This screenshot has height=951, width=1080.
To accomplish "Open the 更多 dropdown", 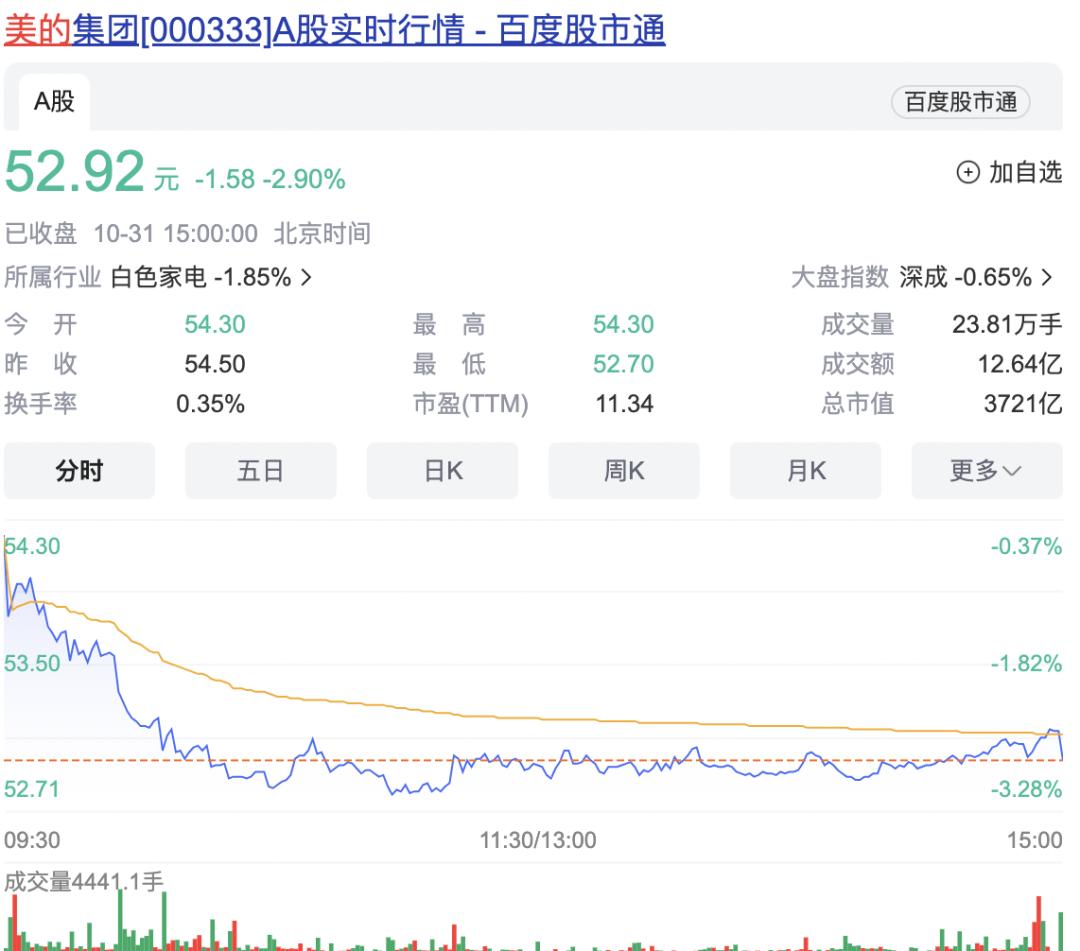I will 987,471.
